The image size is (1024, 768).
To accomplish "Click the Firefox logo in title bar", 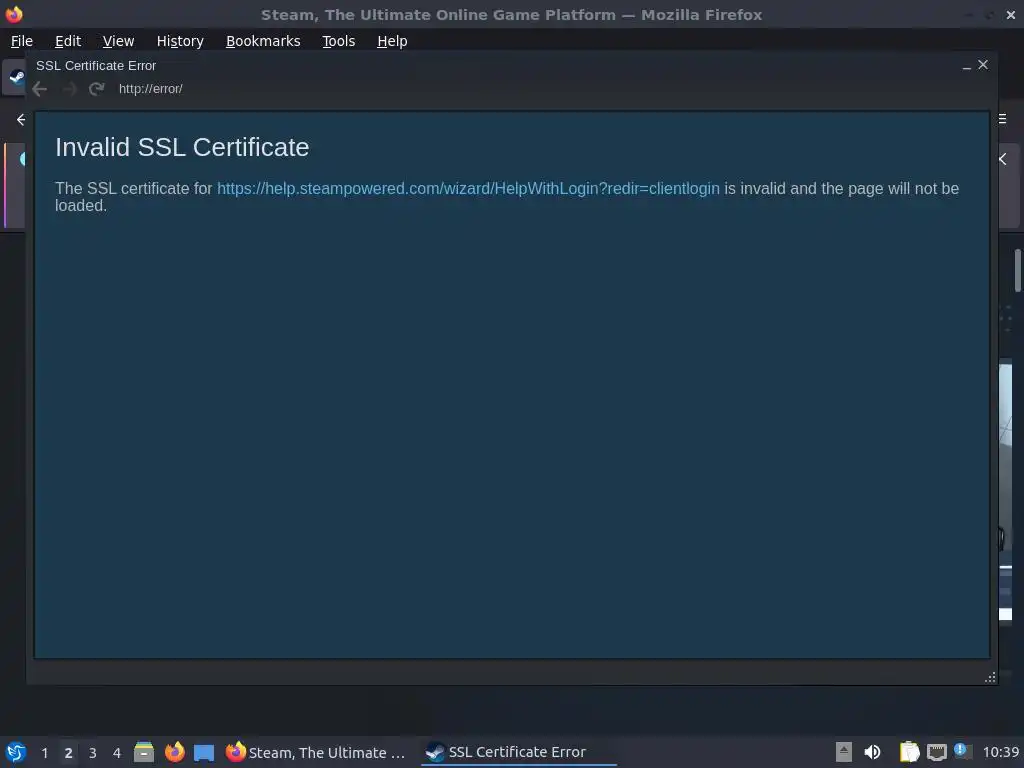I will [14, 14].
